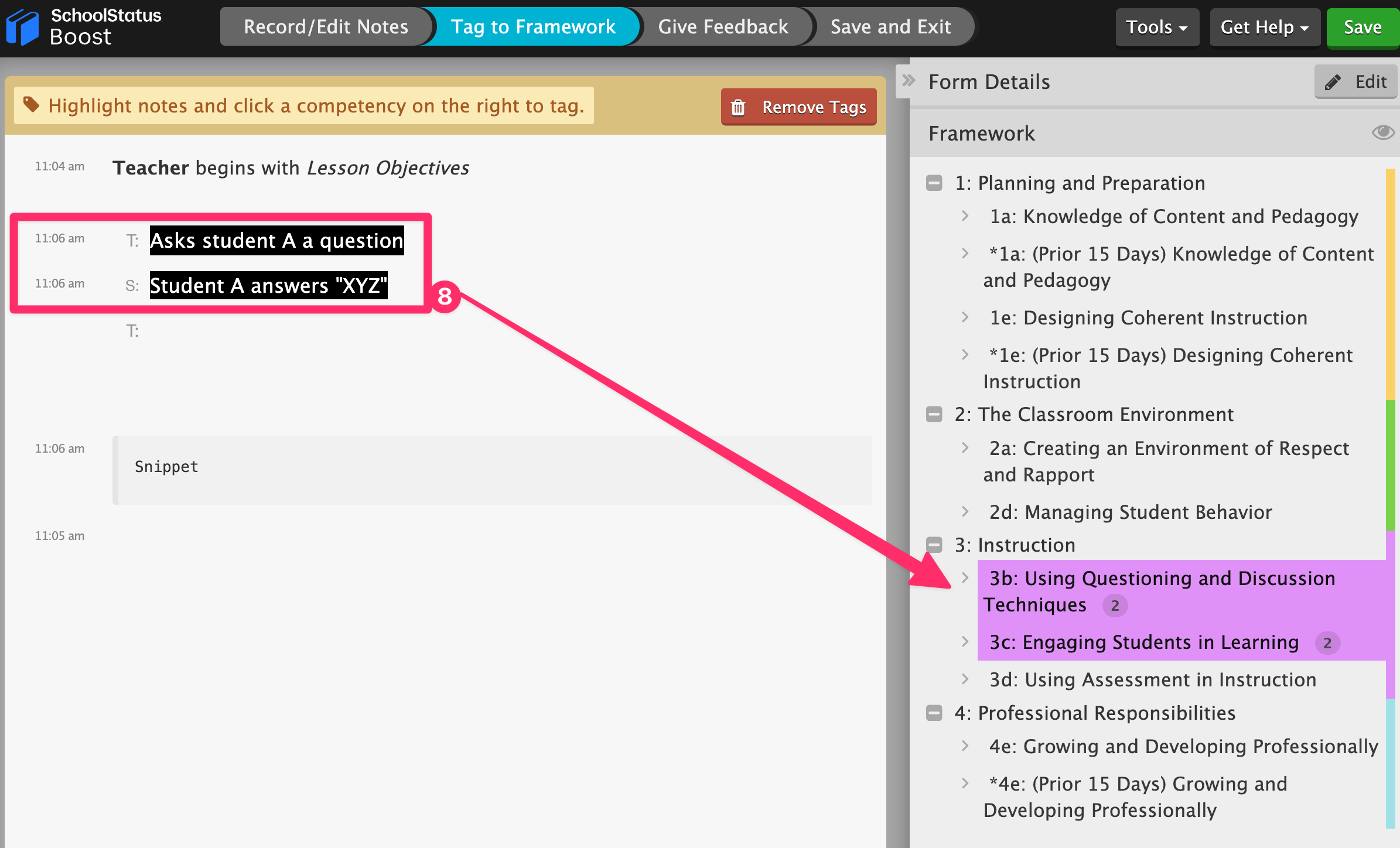Click the tag count badge on 3b
Viewport: 1400px width, 848px height.
click(1115, 606)
